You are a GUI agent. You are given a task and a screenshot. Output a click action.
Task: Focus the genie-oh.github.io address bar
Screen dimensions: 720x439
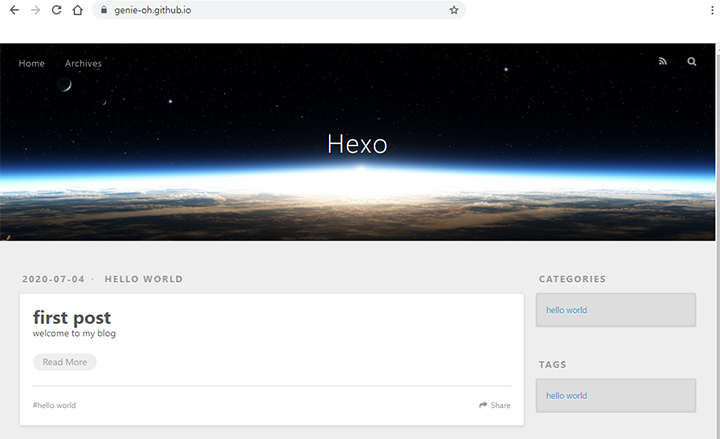pyautogui.click(x=279, y=10)
